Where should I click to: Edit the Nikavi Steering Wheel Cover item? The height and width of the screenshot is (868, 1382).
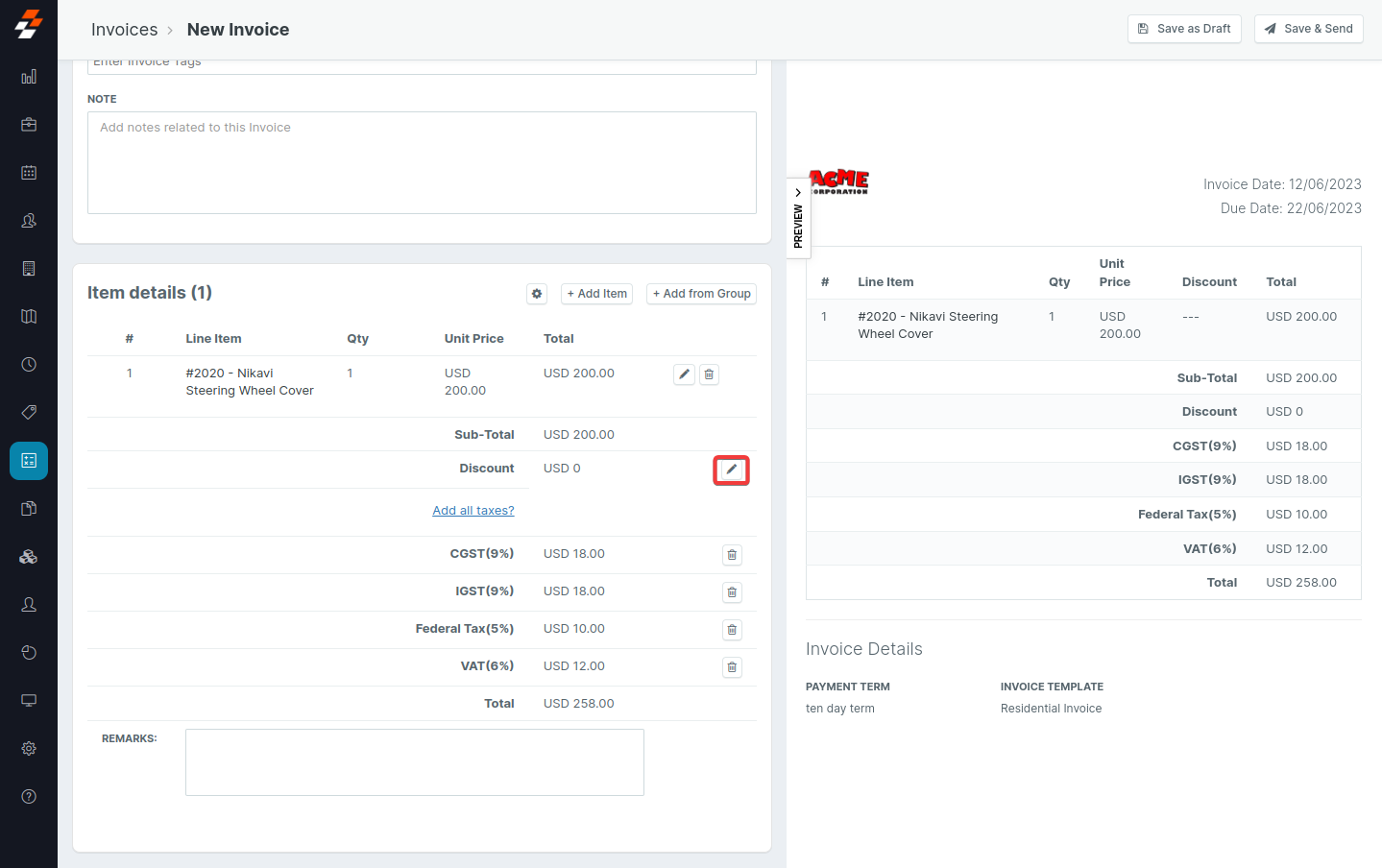pos(684,374)
